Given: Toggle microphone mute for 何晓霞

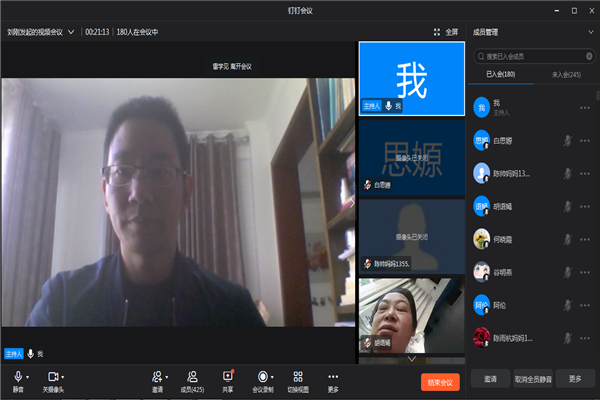Looking at the screenshot, I should click(568, 239).
